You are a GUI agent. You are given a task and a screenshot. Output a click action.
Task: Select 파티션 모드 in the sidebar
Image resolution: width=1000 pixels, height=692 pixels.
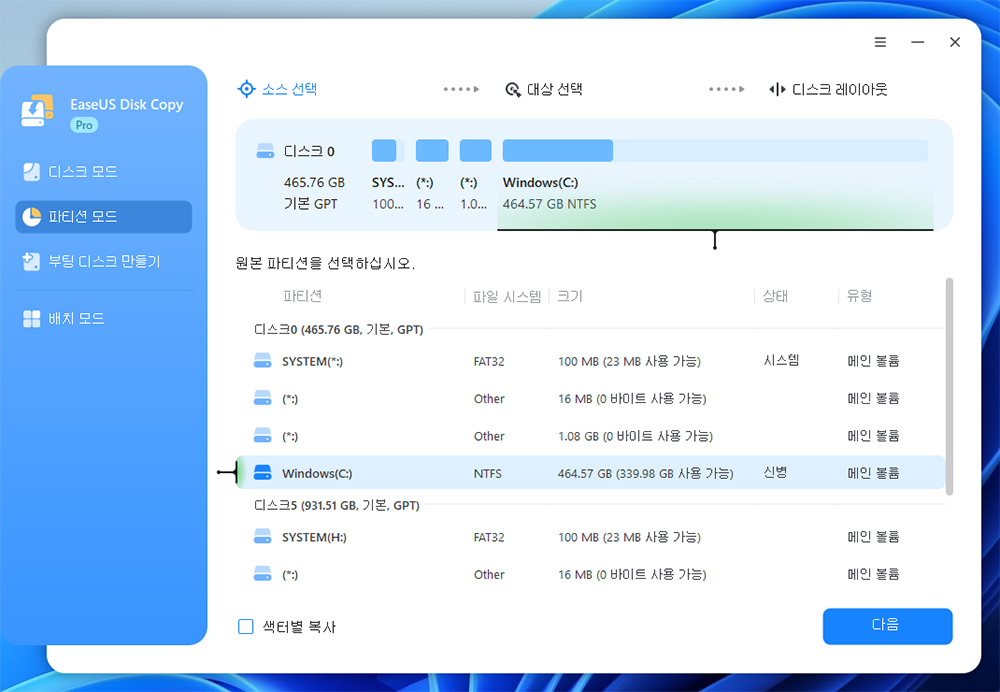pyautogui.click(x=103, y=217)
